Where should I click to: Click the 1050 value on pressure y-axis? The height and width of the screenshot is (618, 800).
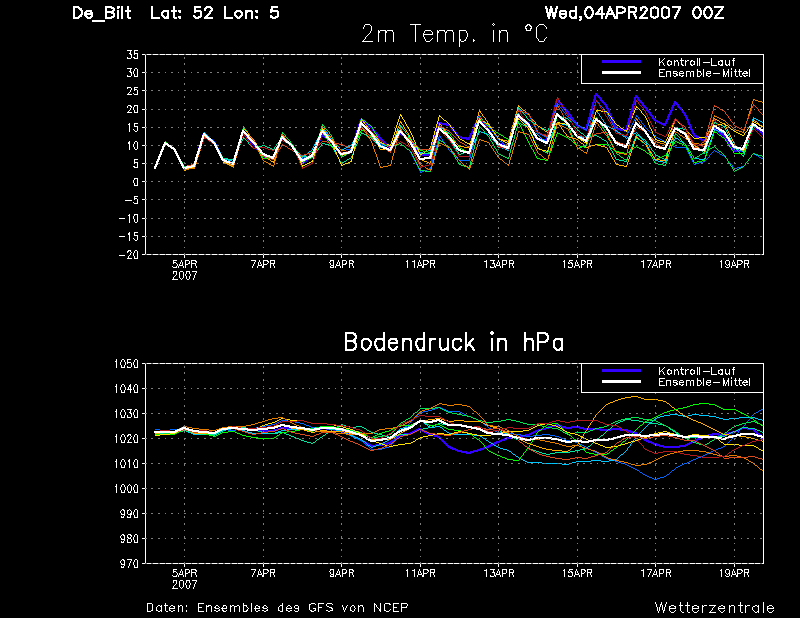(x=126, y=364)
